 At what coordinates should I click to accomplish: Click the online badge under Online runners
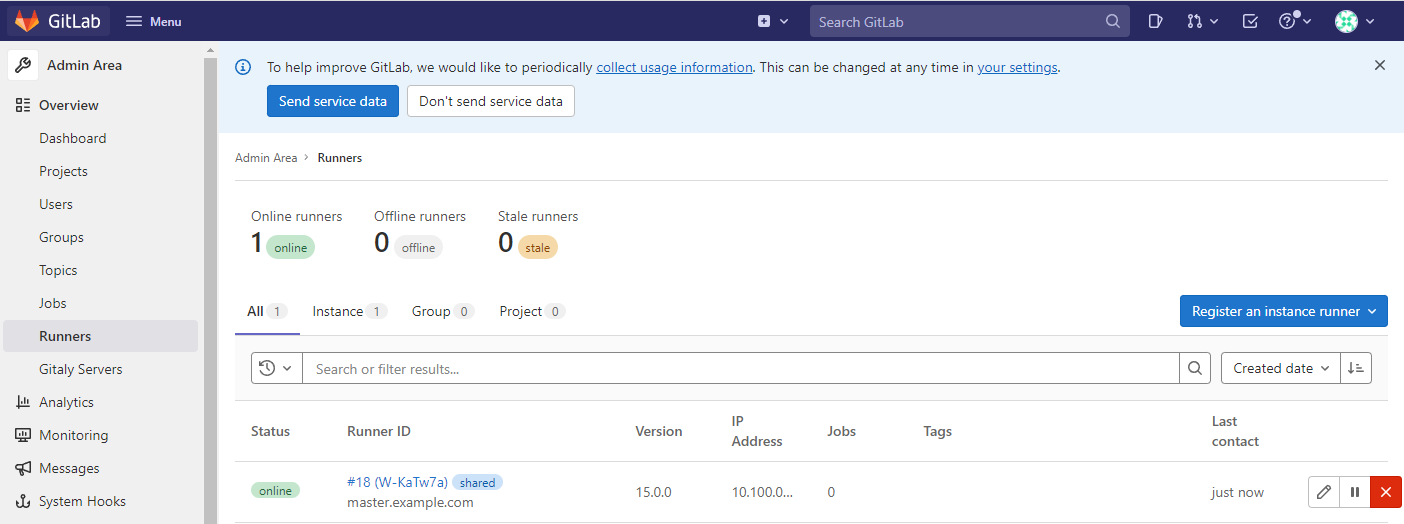tap(291, 247)
